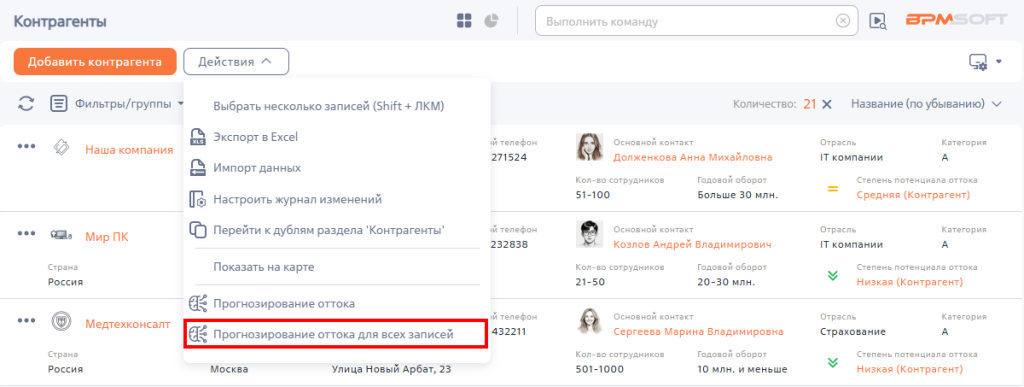Click the Excel icon beside Экспорт в Excel

click(197, 137)
